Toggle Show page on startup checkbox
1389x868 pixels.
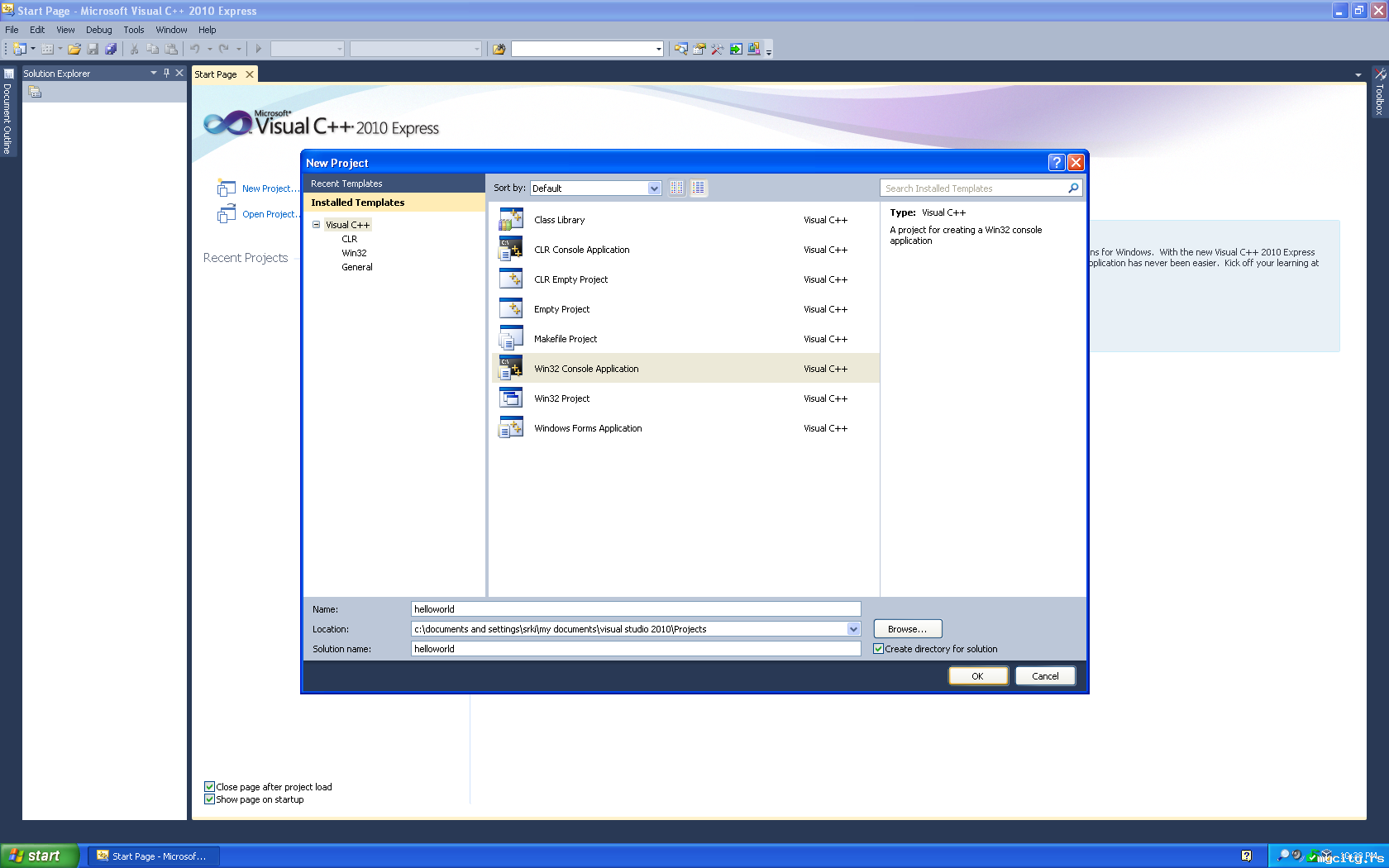[209, 799]
